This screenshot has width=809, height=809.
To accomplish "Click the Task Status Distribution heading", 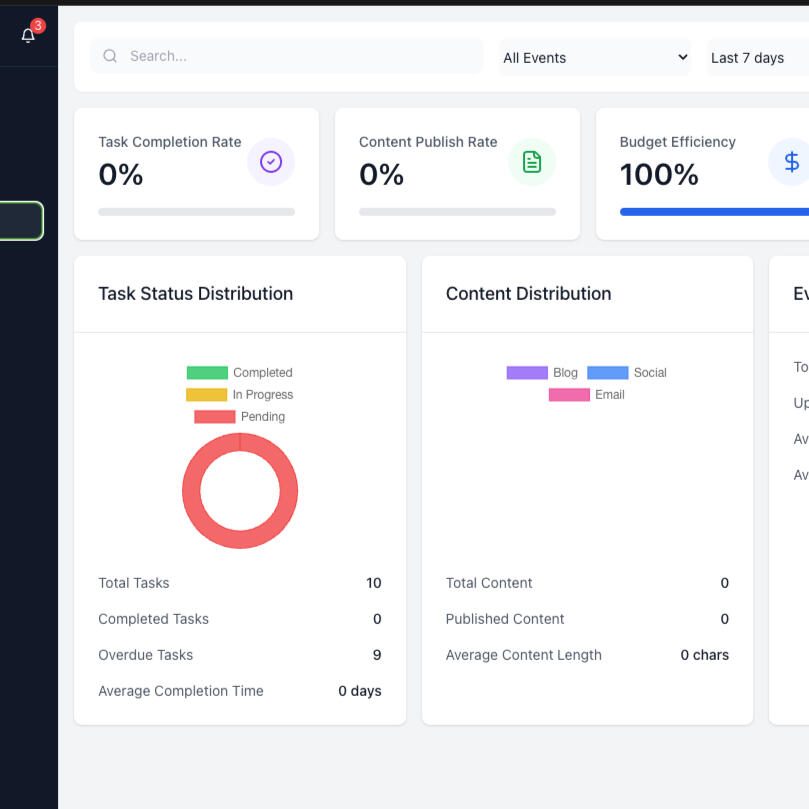I will (196, 294).
